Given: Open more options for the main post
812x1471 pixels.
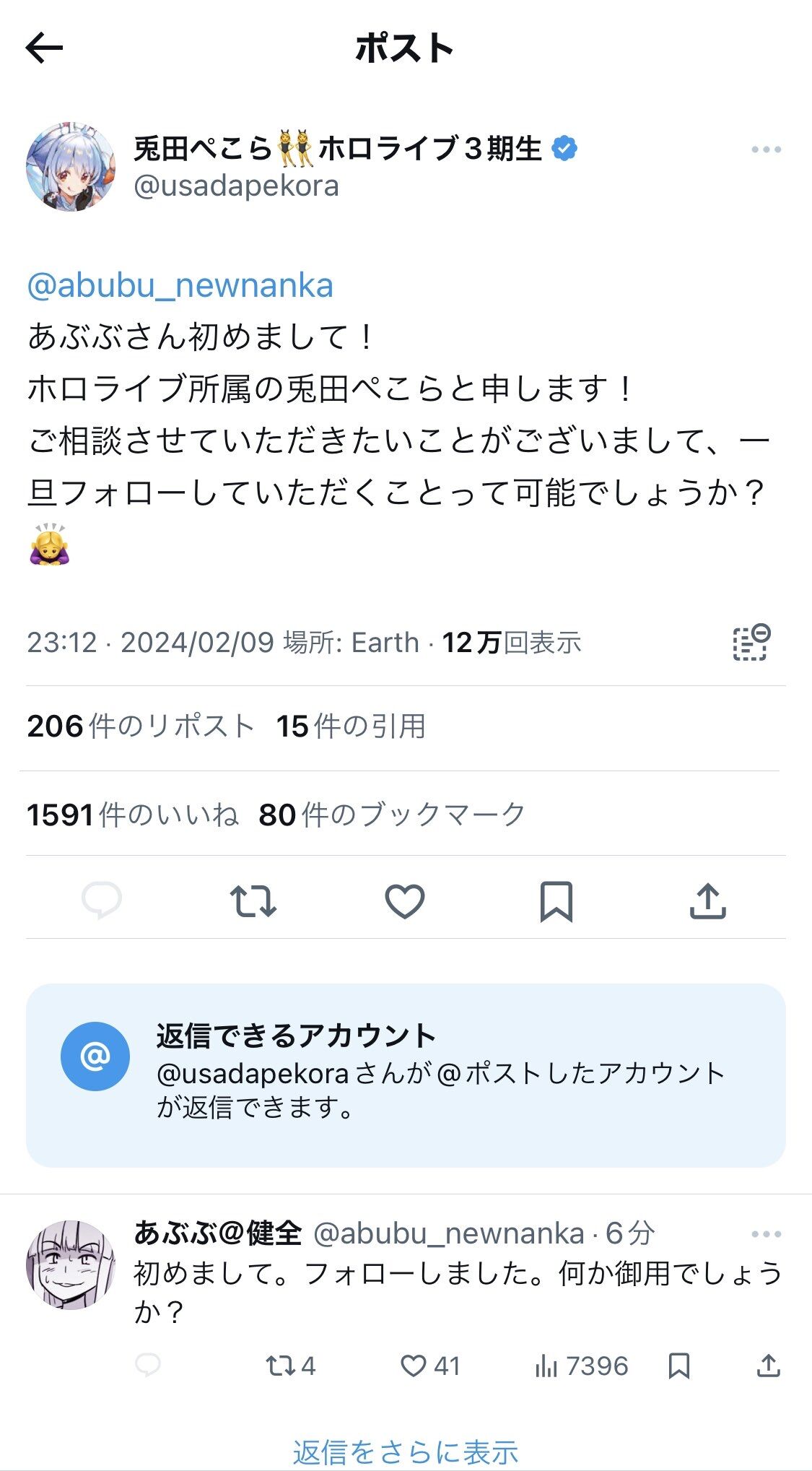Looking at the screenshot, I should (765, 149).
